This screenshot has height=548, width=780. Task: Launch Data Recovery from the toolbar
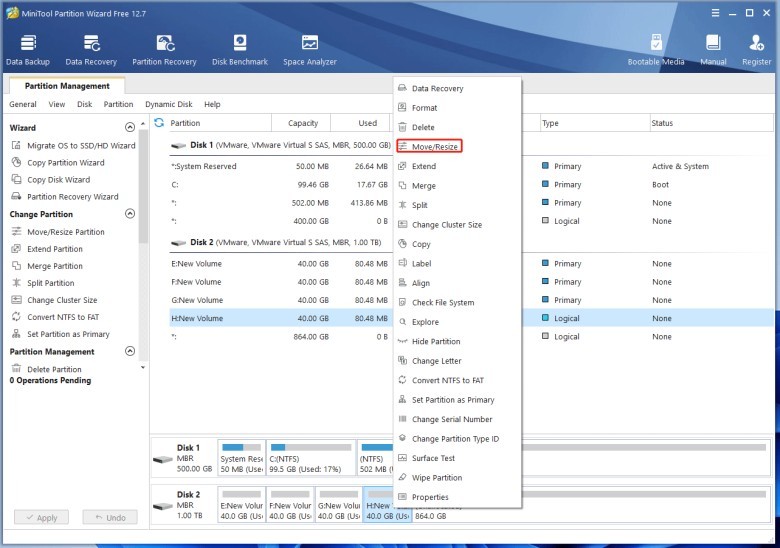[x=91, y=50]
